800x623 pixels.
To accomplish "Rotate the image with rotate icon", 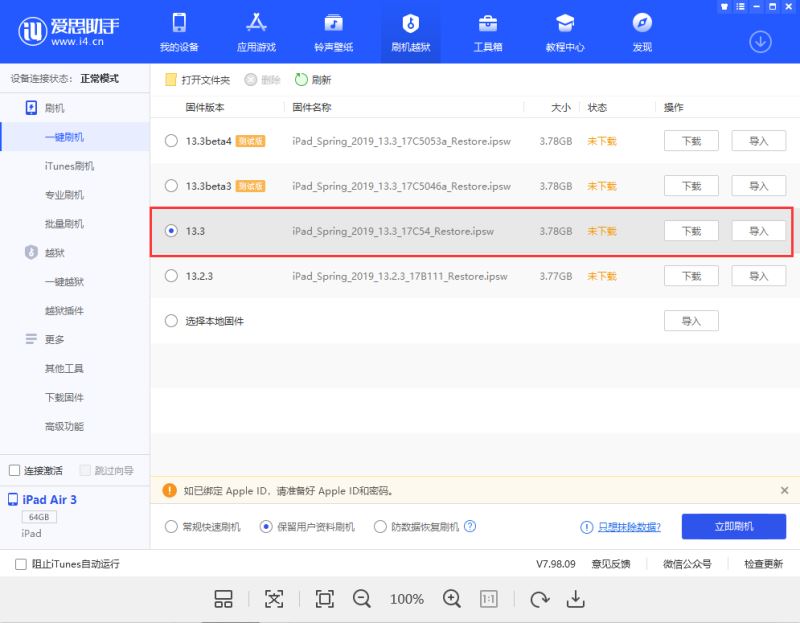I will pyautogui.click(x=539, y=599).
